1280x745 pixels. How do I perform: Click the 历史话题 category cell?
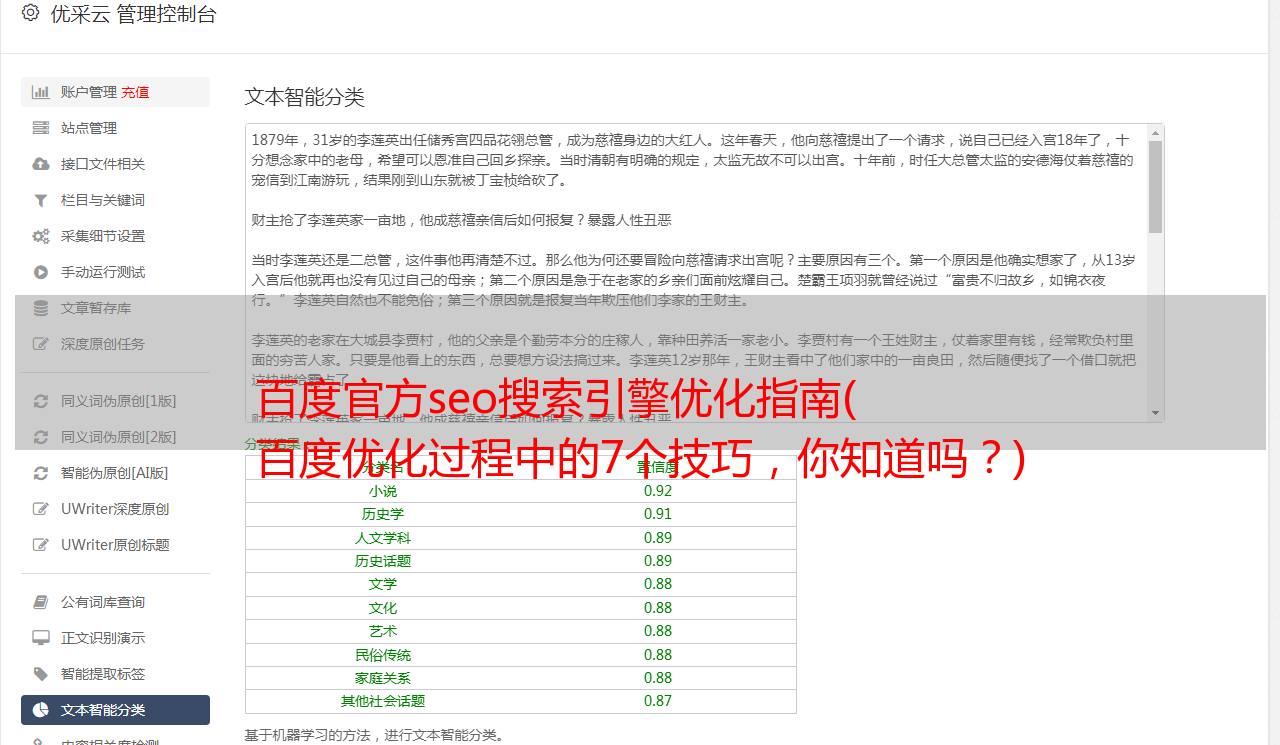[383, 561]
